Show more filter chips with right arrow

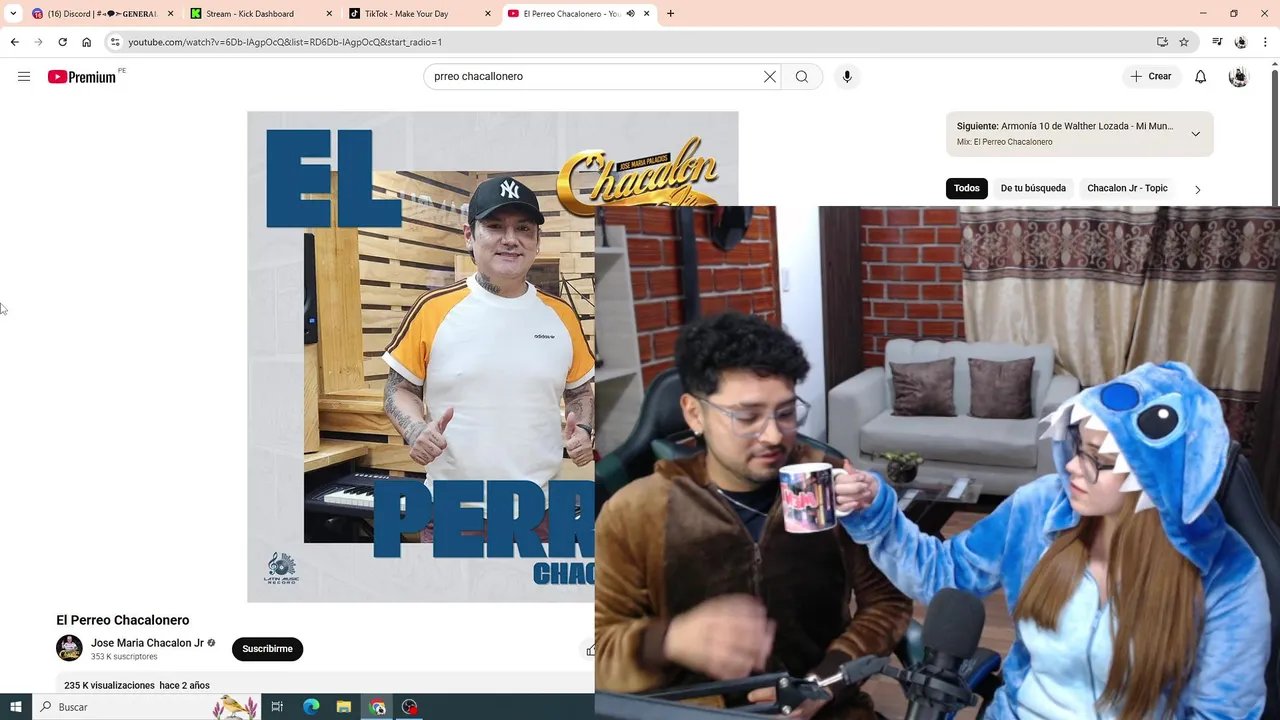[x=1197, y=189]
